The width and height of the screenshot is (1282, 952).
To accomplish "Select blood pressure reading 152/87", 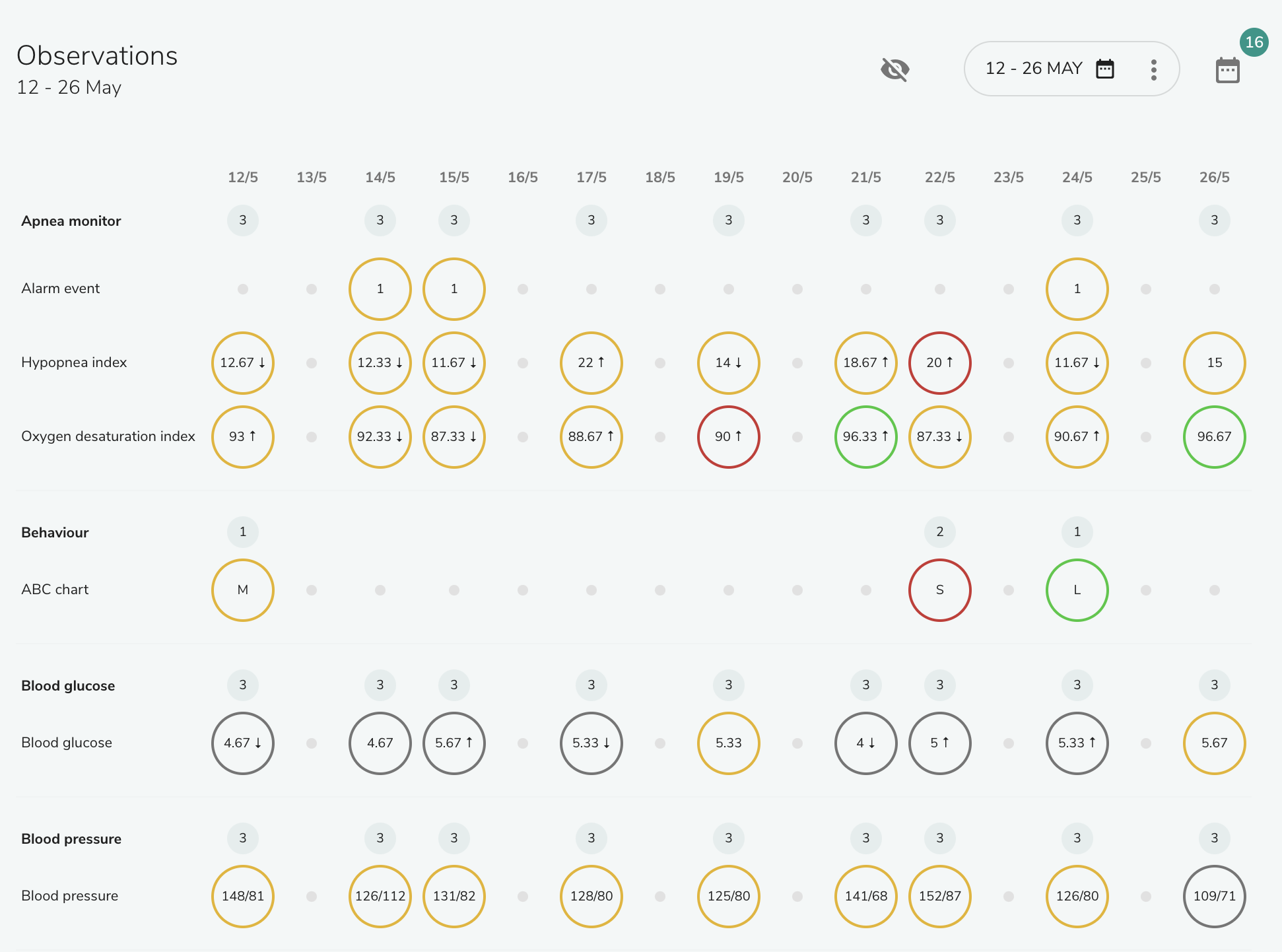I will coord(940,896).
